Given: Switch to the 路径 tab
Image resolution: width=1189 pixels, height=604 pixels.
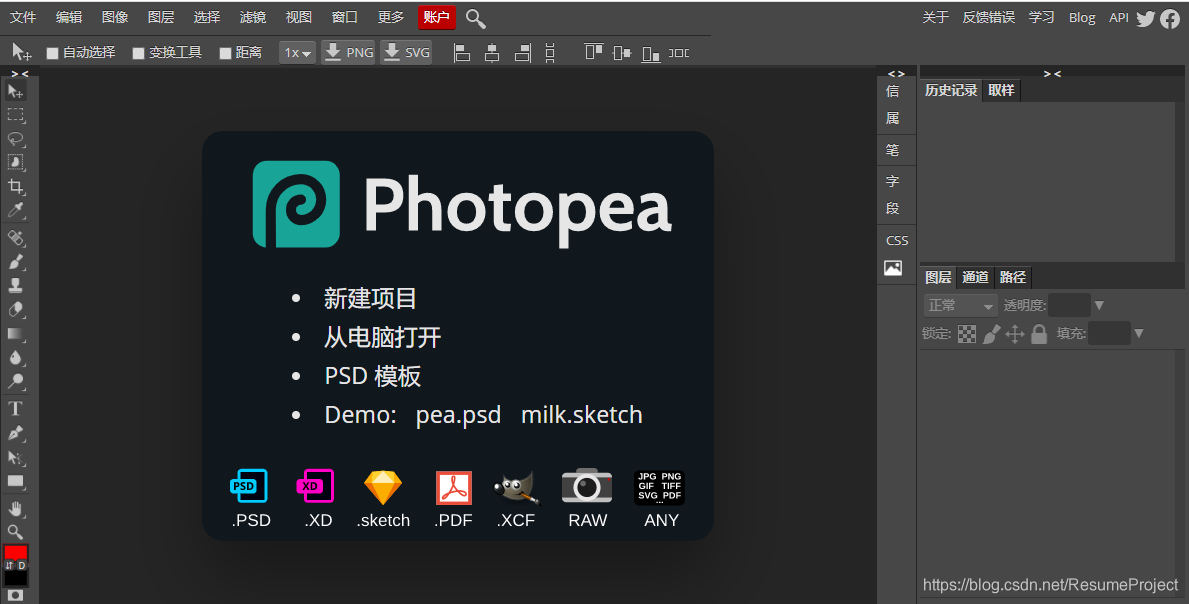Looking at the screenshot, I should point(1012,277).
